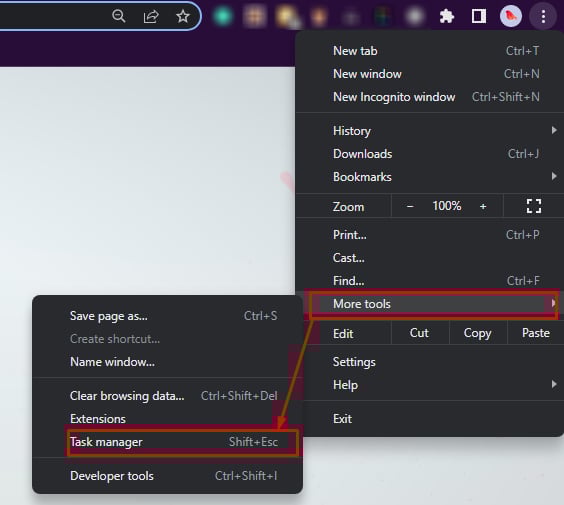Increase zoom with the plus button
564x505 pixels.
tap(483, 206)
